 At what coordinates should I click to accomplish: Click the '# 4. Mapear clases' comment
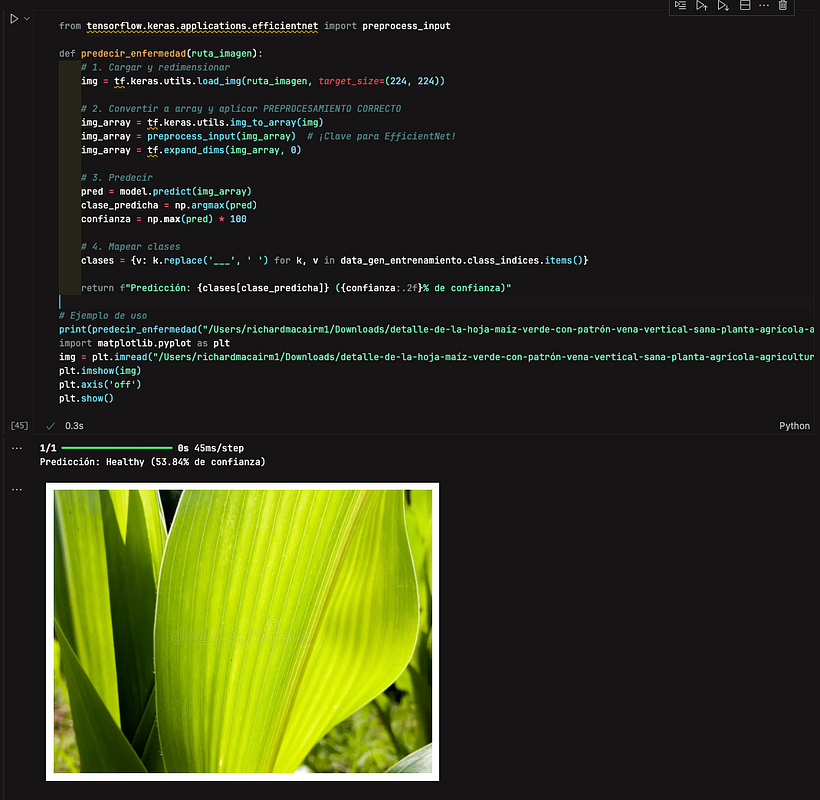click(x=130, y=247)
